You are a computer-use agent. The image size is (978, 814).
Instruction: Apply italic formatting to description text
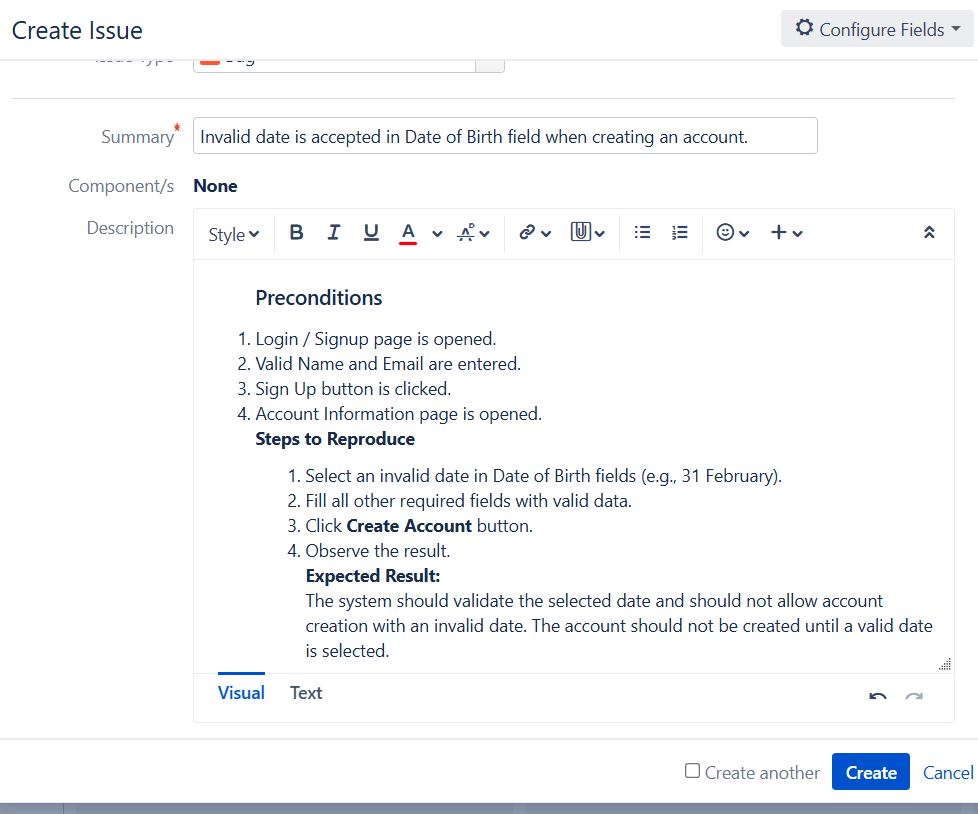point(334,233)
